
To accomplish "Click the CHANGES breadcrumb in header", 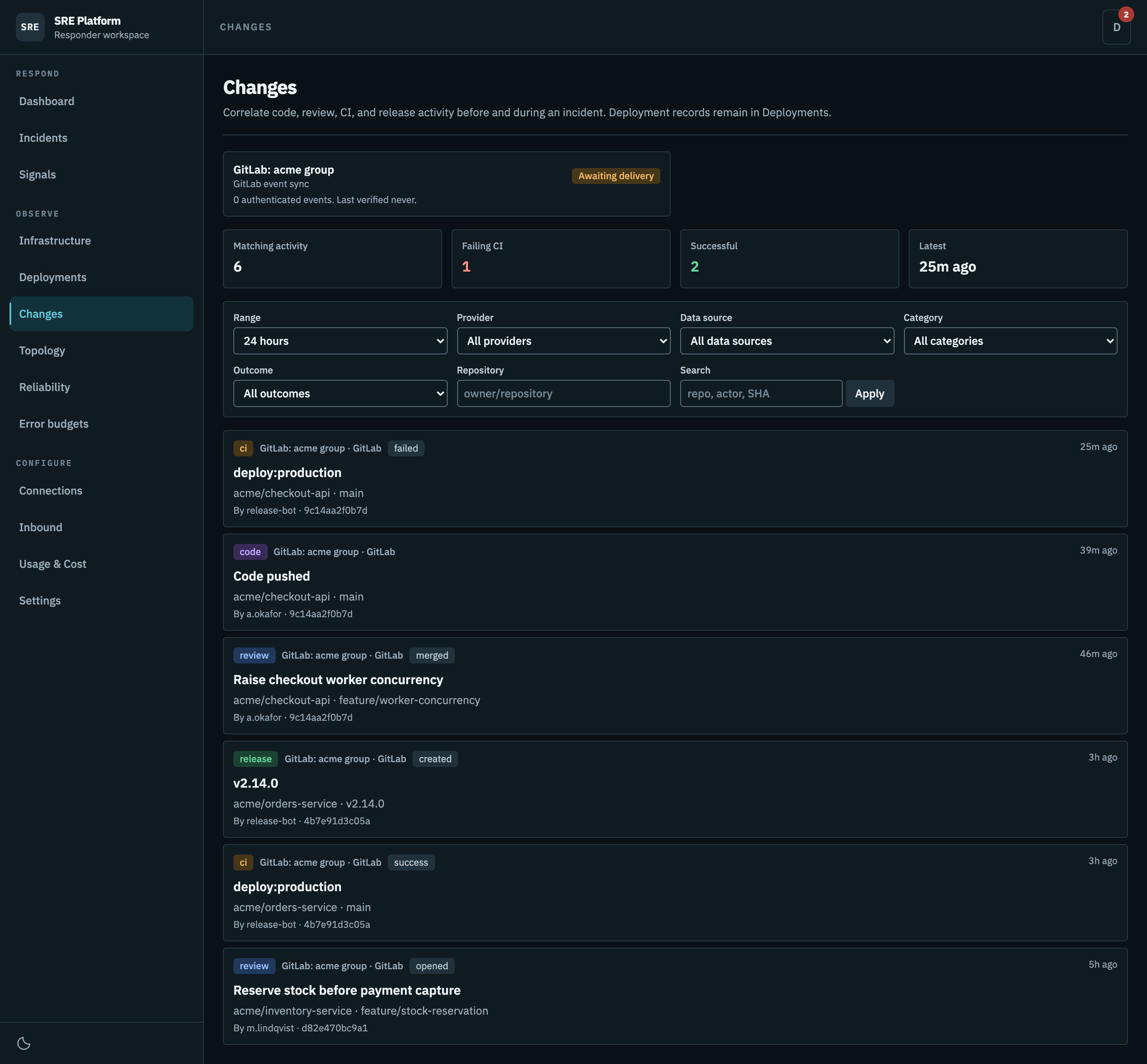I will [x=246, y=27].
